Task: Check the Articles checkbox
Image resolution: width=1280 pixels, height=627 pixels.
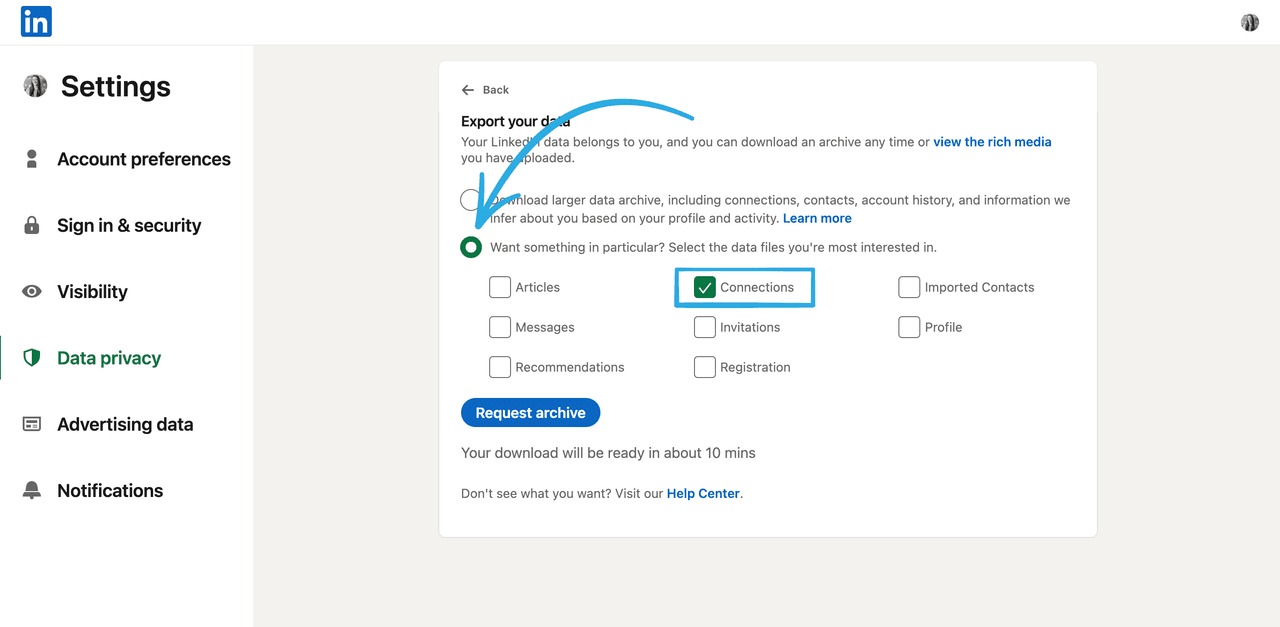Action: click(500, 287)
